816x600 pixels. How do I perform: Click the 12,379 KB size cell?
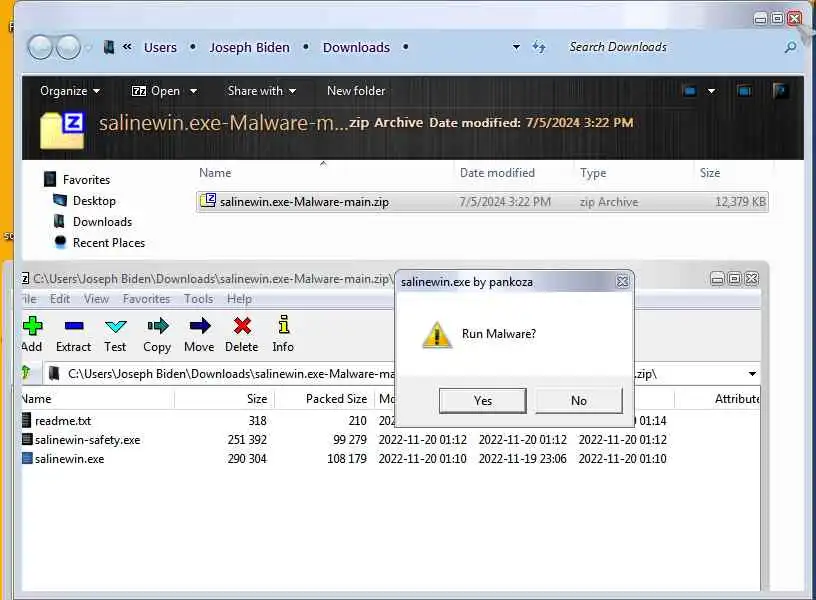pos(741,201)
